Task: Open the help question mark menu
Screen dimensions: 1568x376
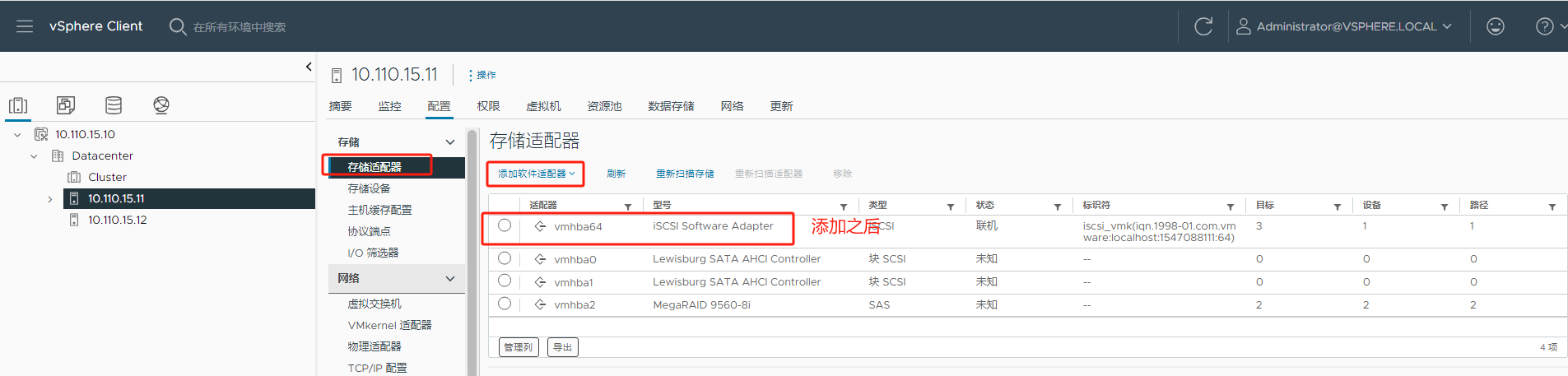Action: [x=1545, y=26]
